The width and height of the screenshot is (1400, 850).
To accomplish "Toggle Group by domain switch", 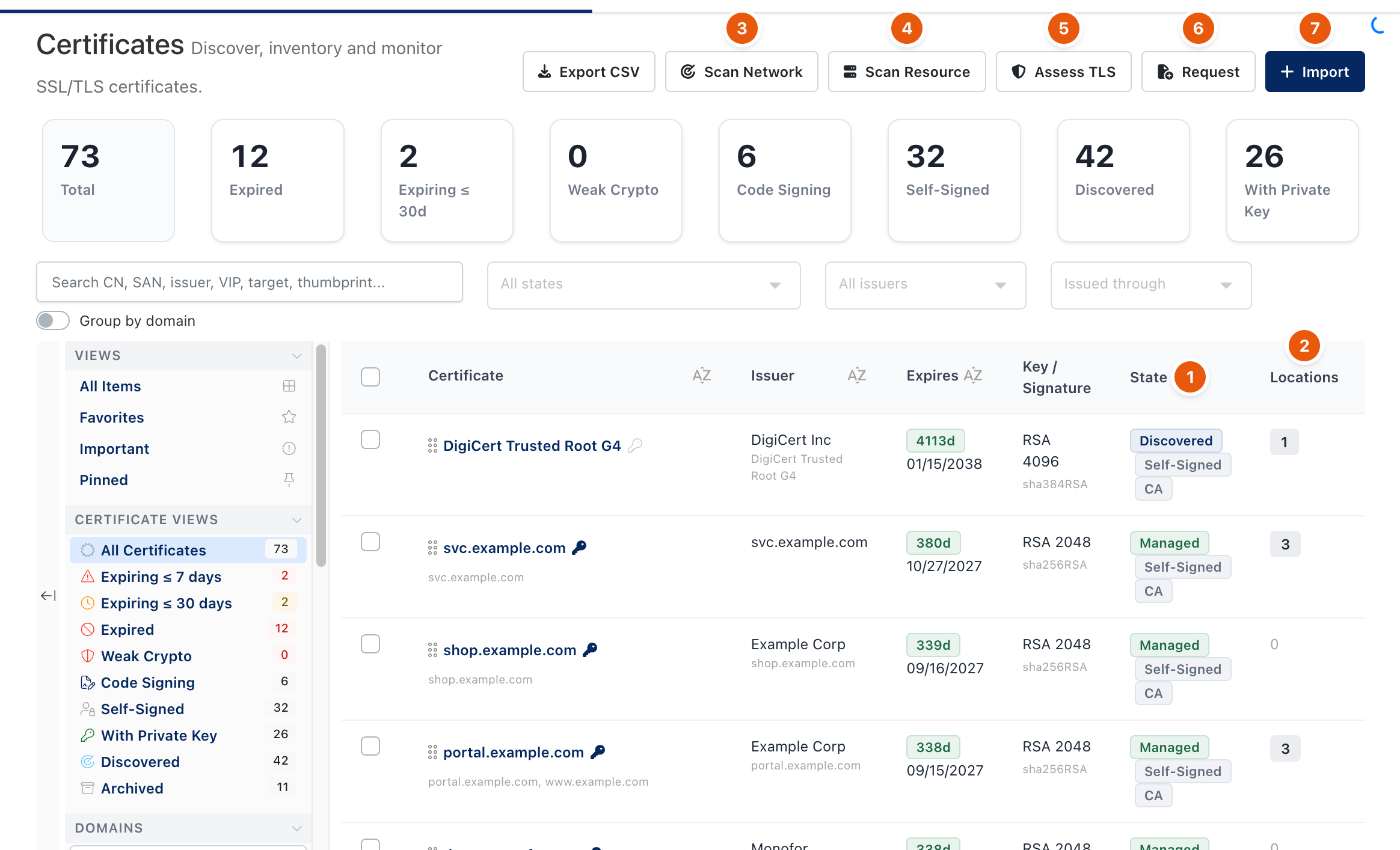I will click(x=53, y=321).
